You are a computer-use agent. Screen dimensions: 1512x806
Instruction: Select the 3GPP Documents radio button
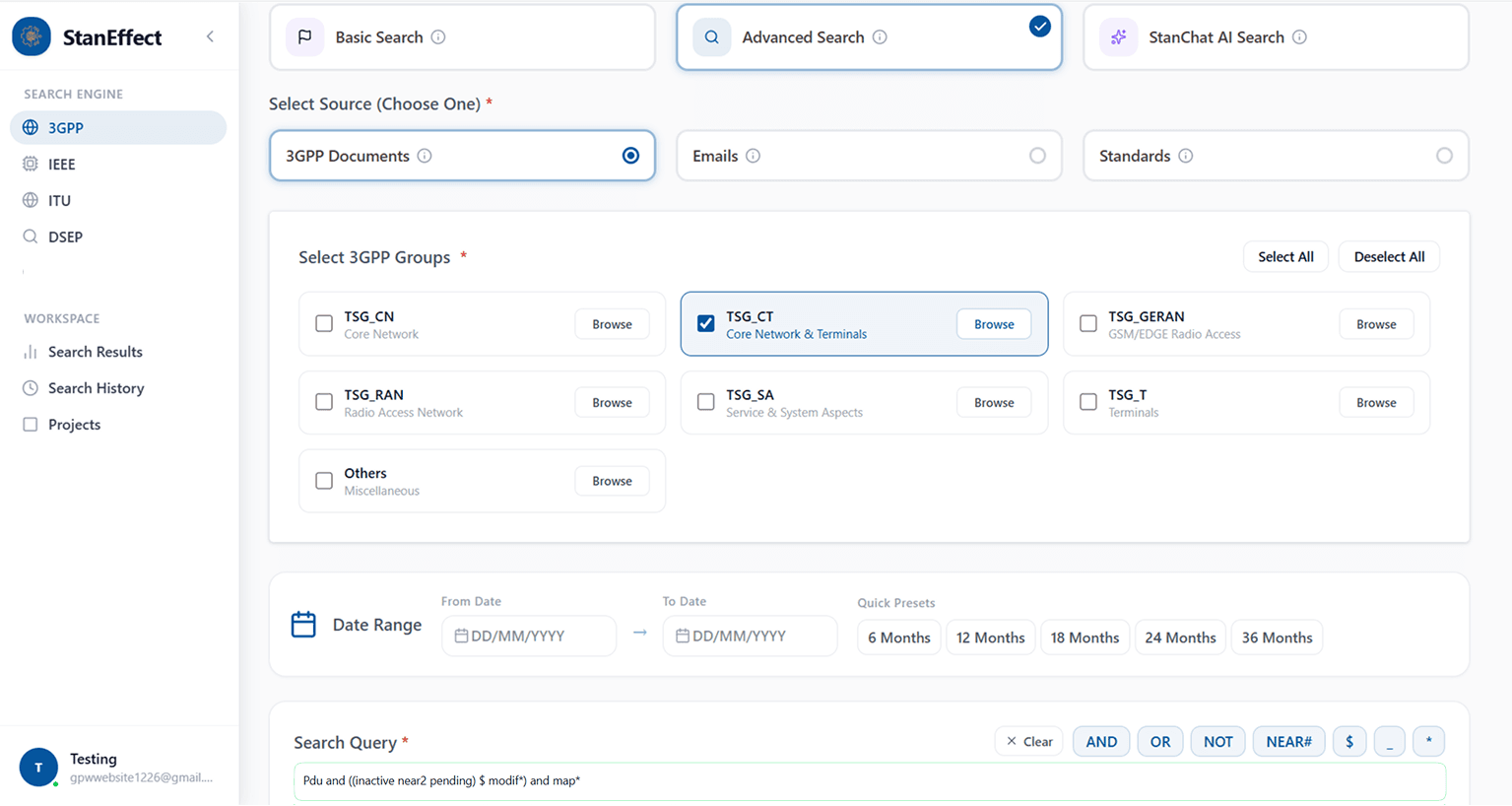pos(630,156)
